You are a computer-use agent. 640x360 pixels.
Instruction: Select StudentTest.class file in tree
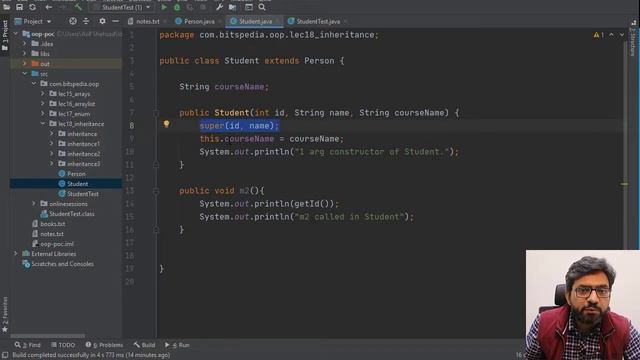71,214
